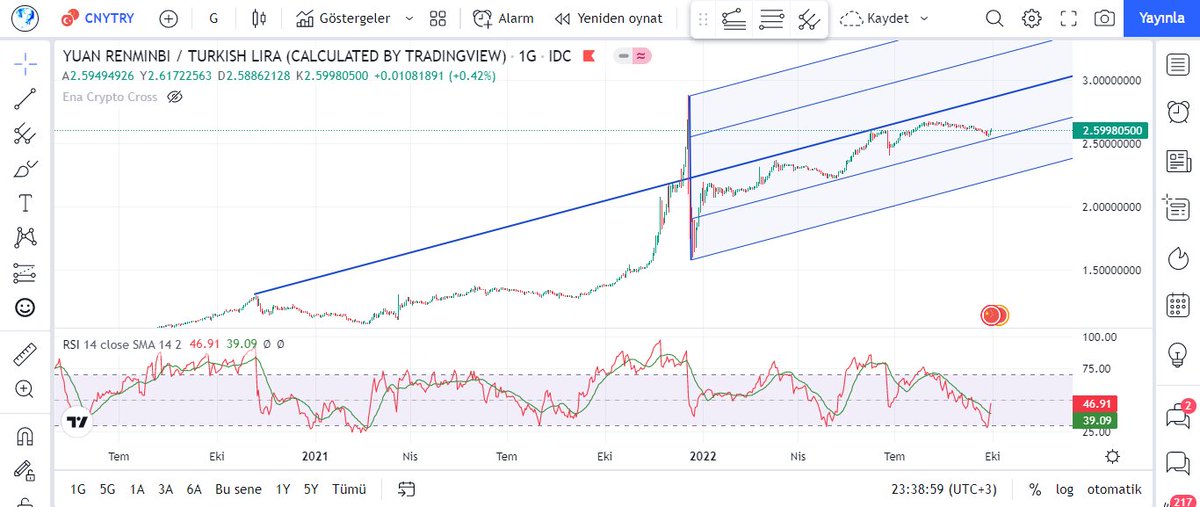
Task: Select the parallel lines tool in floating toolbar
Action: [x=771, y=19]
